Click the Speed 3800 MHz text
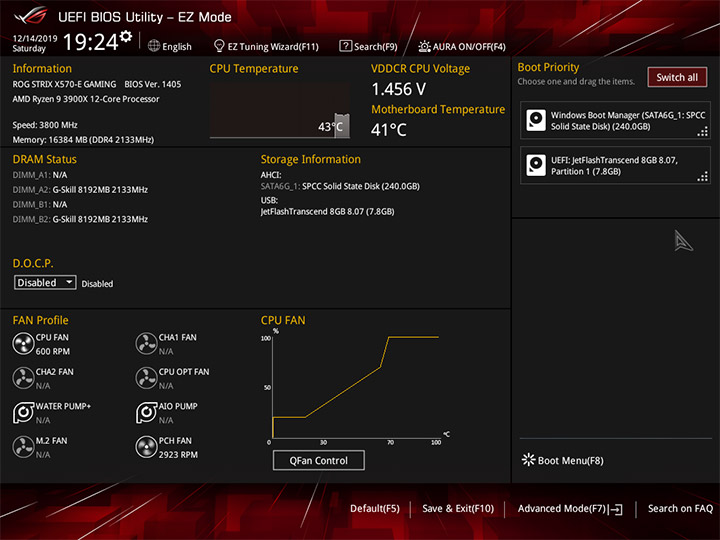The image size is (720, 540). pyautogui.click(x=45, y=125)
